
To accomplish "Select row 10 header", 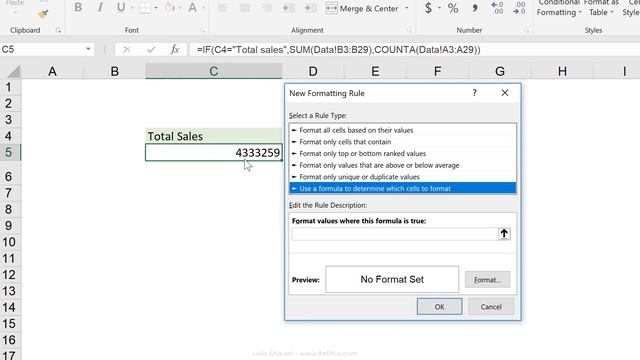I will pos(9,242).
